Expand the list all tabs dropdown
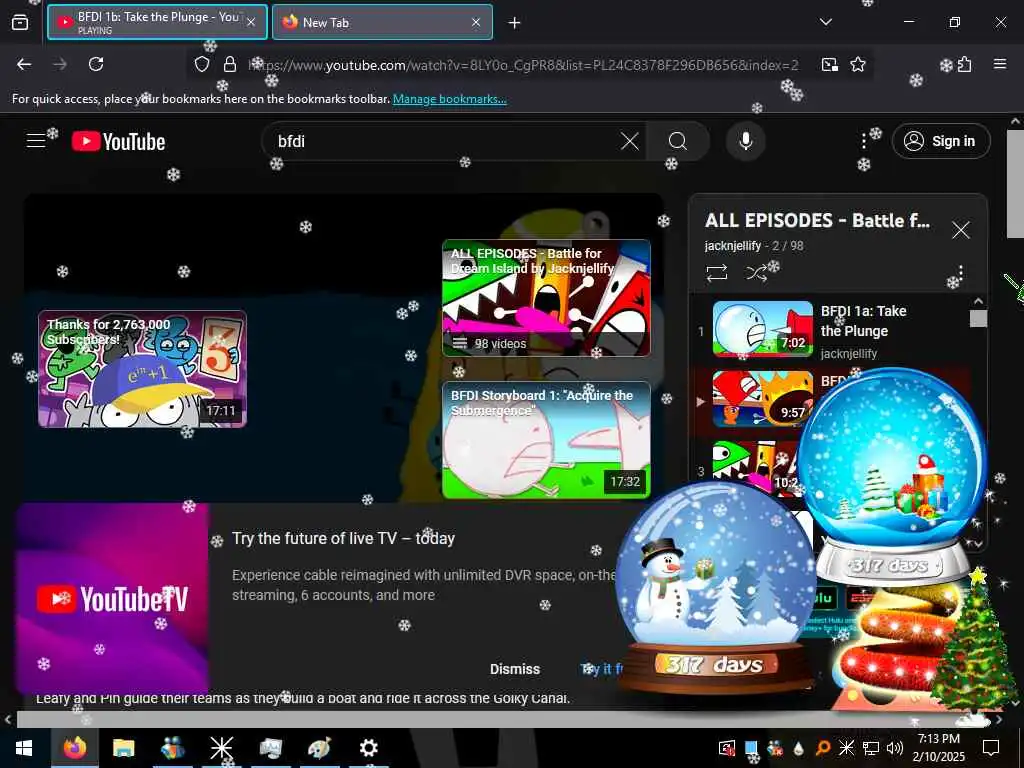Viewport: 1024px width, 768px height. [825, 22]
